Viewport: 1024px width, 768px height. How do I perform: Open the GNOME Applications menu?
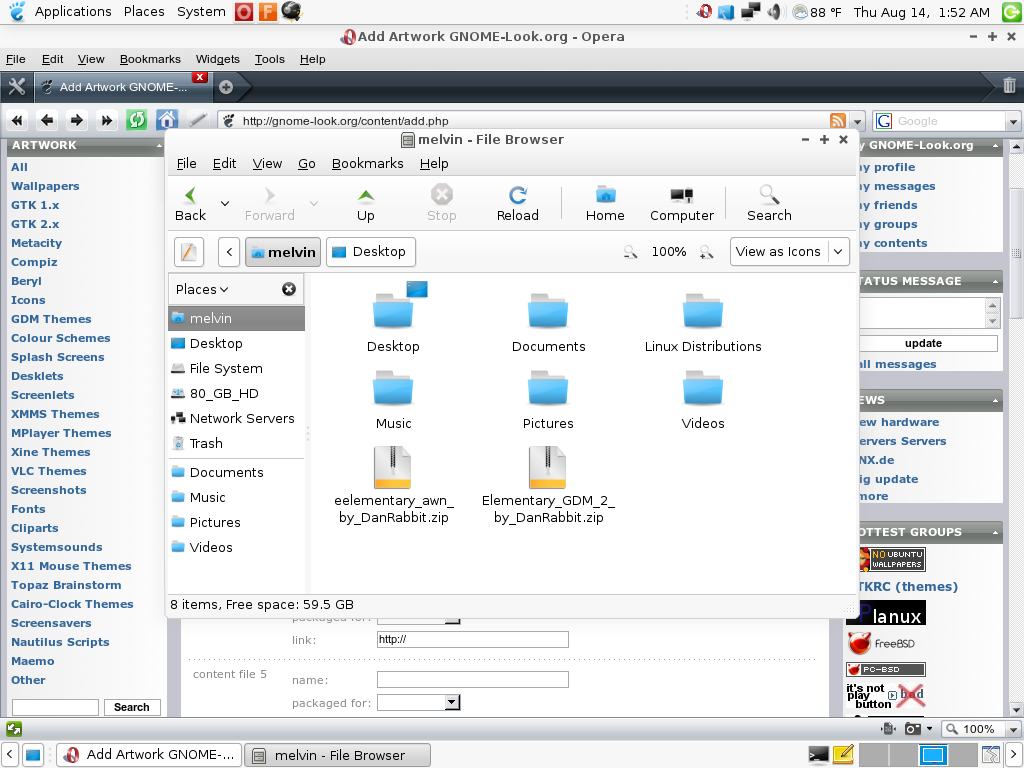click(72, 12)
